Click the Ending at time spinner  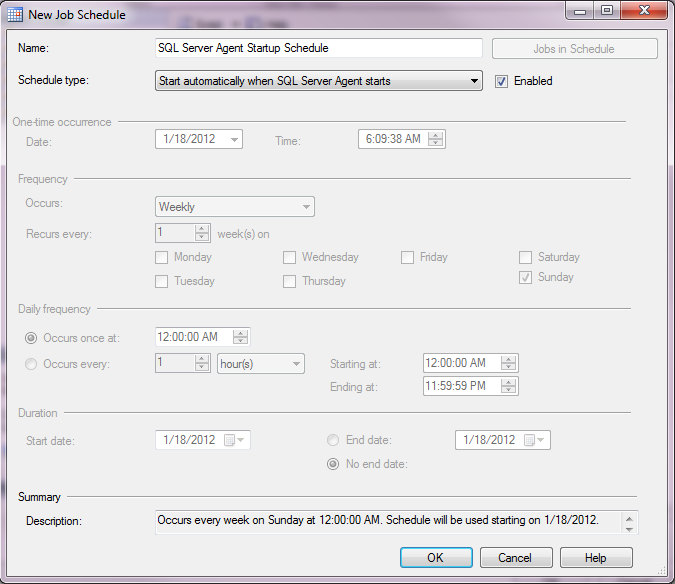[508, 386]
